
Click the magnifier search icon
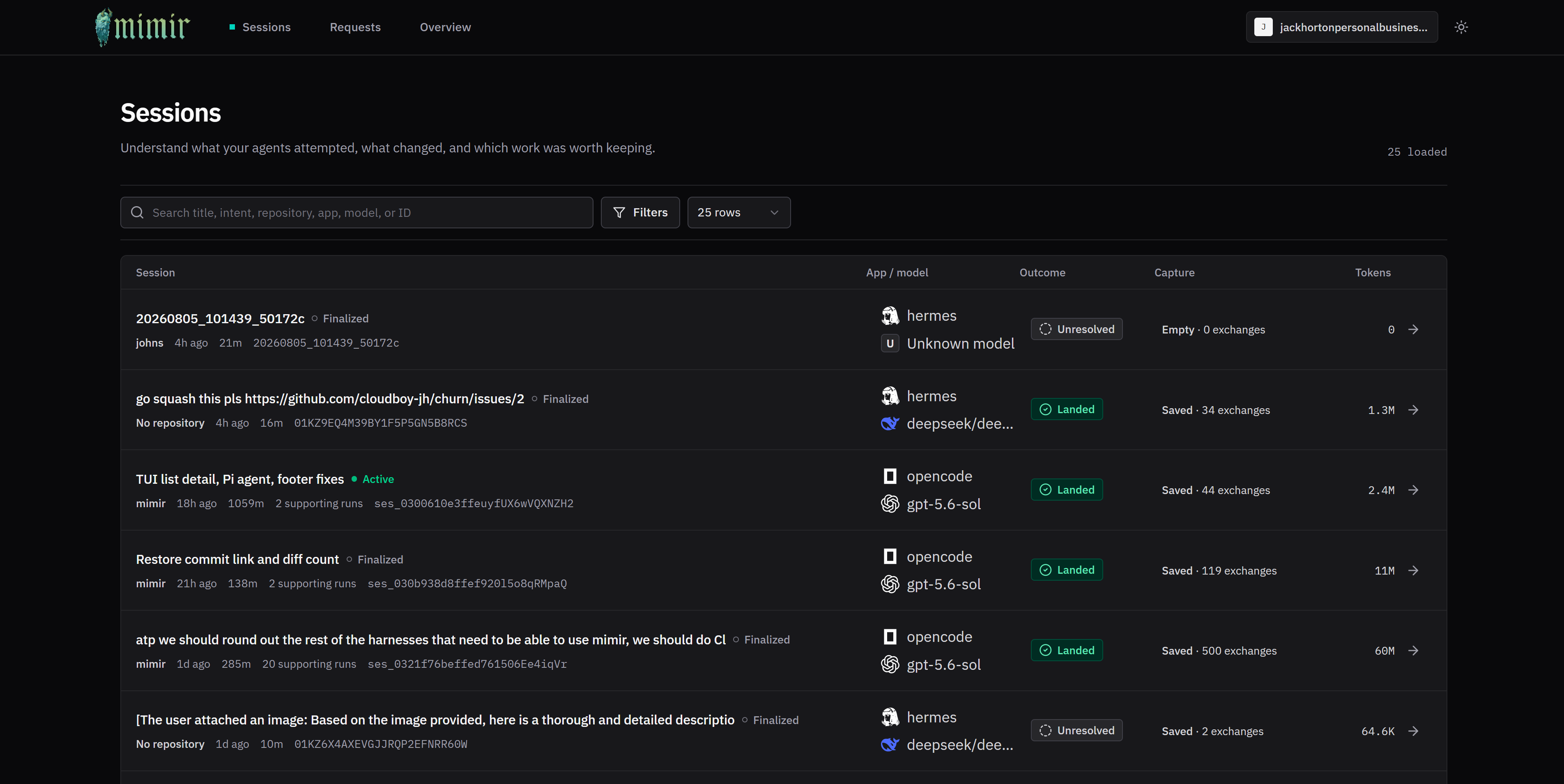click(x=137, y=213)
